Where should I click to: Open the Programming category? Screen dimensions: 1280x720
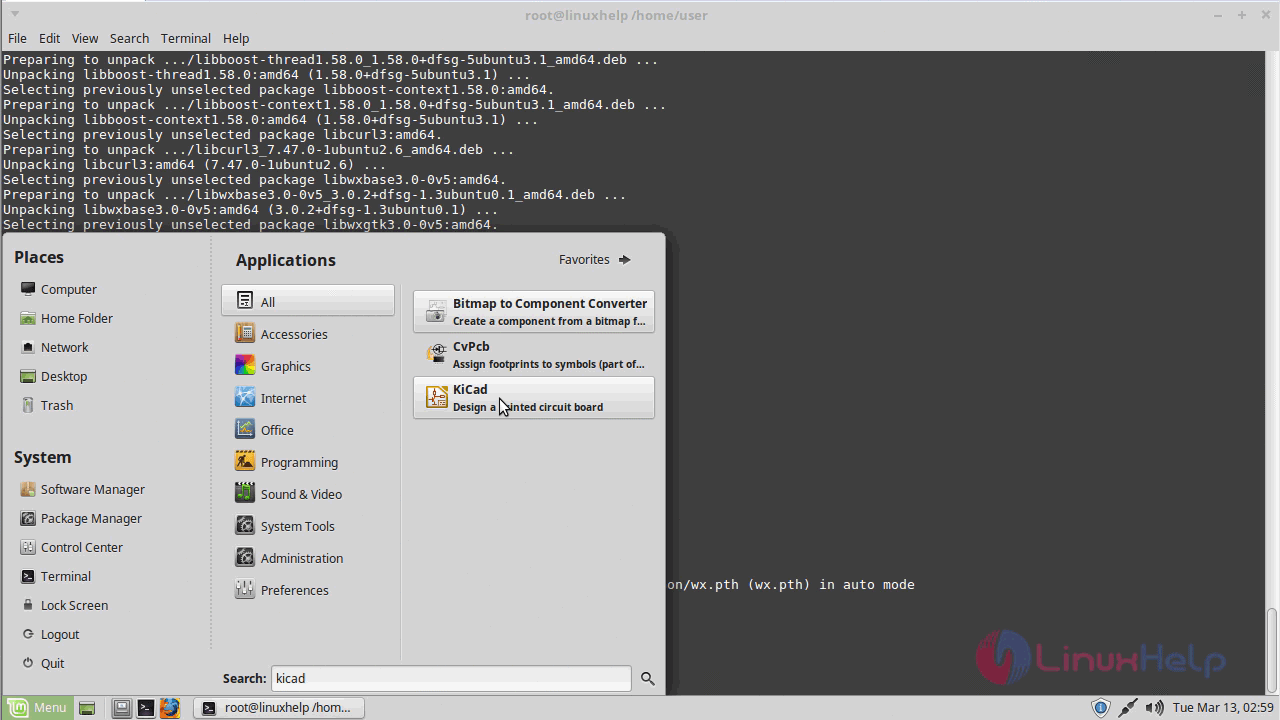click(x=308, y=462)
